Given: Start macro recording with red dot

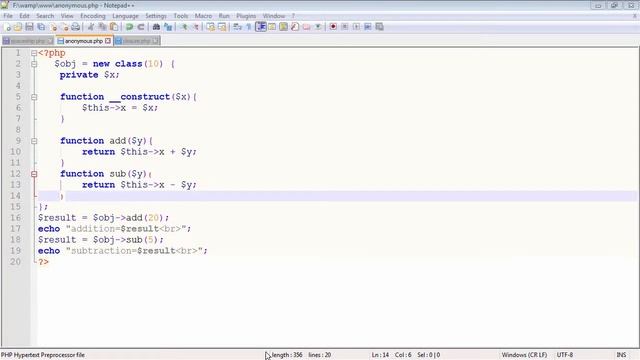Looking at the screenshot, I should pyautogui.click(x=333, y=27).
